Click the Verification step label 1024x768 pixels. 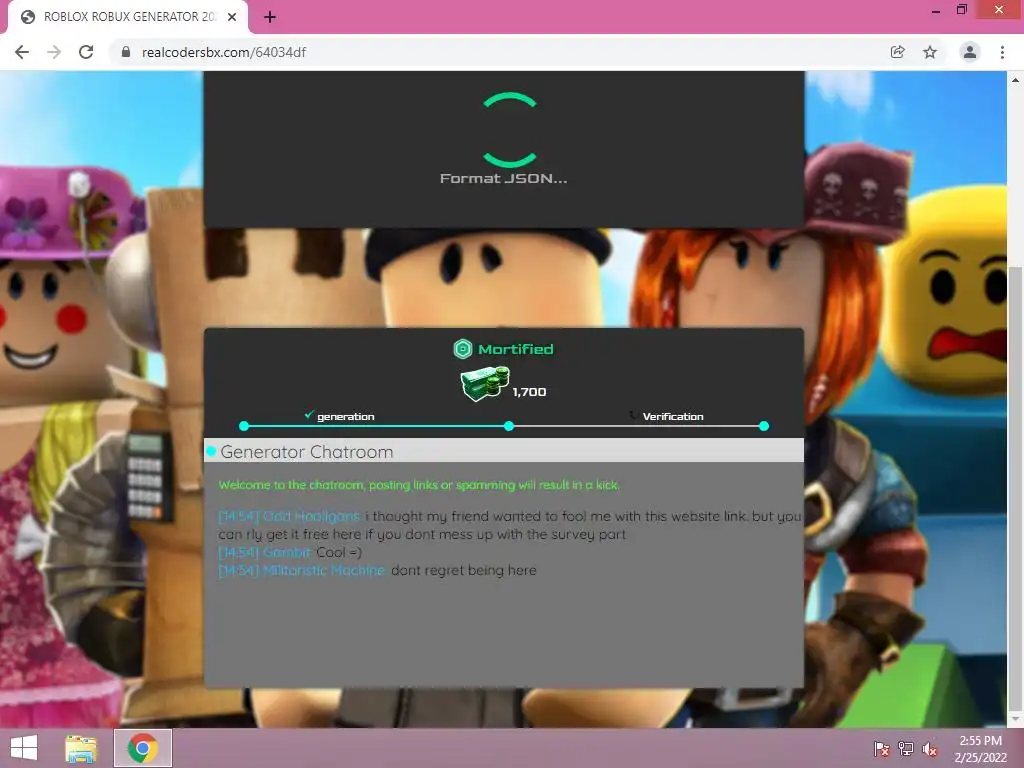click(673, 417)
